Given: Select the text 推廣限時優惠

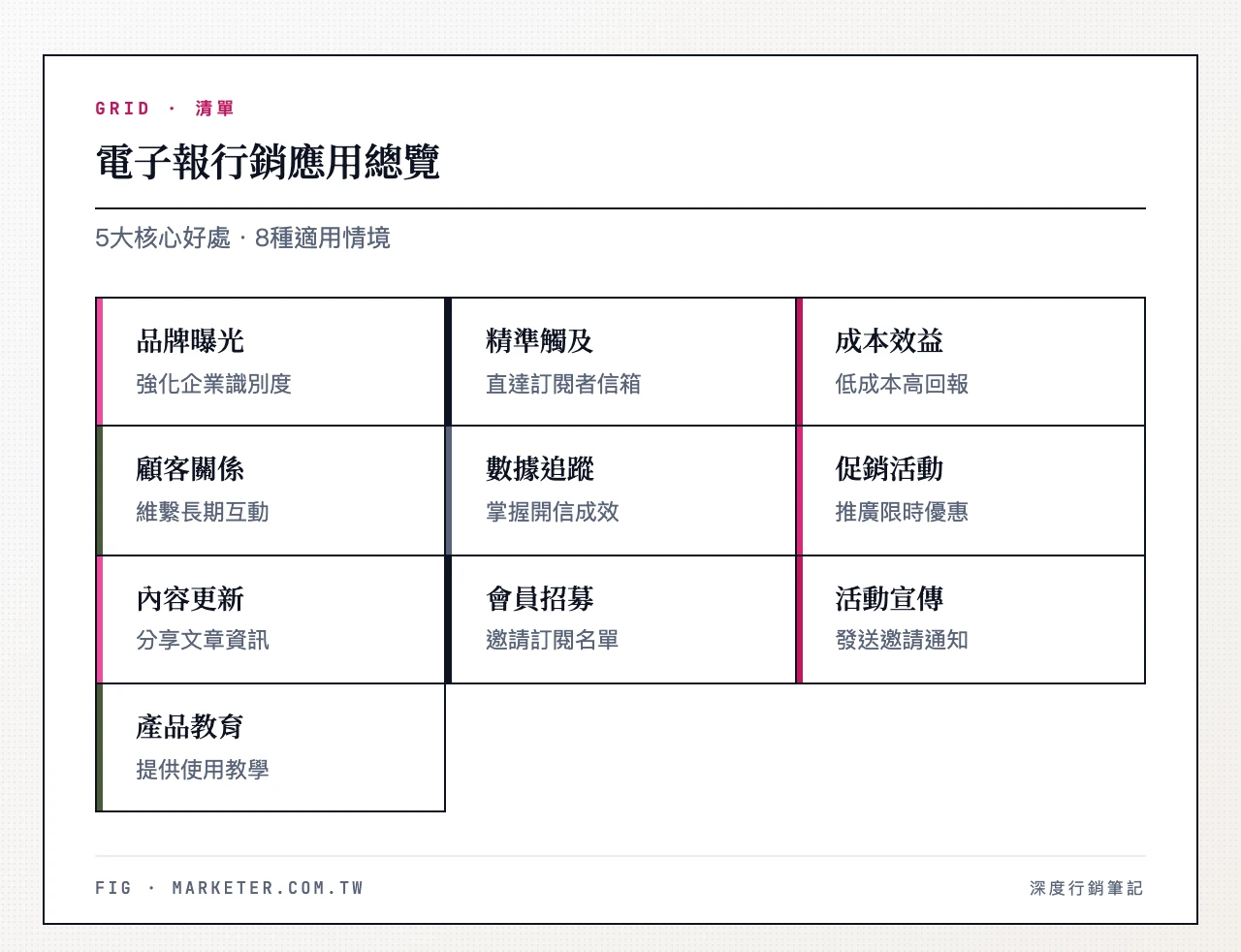Looking at the screenshot, I should click(902, 512).
